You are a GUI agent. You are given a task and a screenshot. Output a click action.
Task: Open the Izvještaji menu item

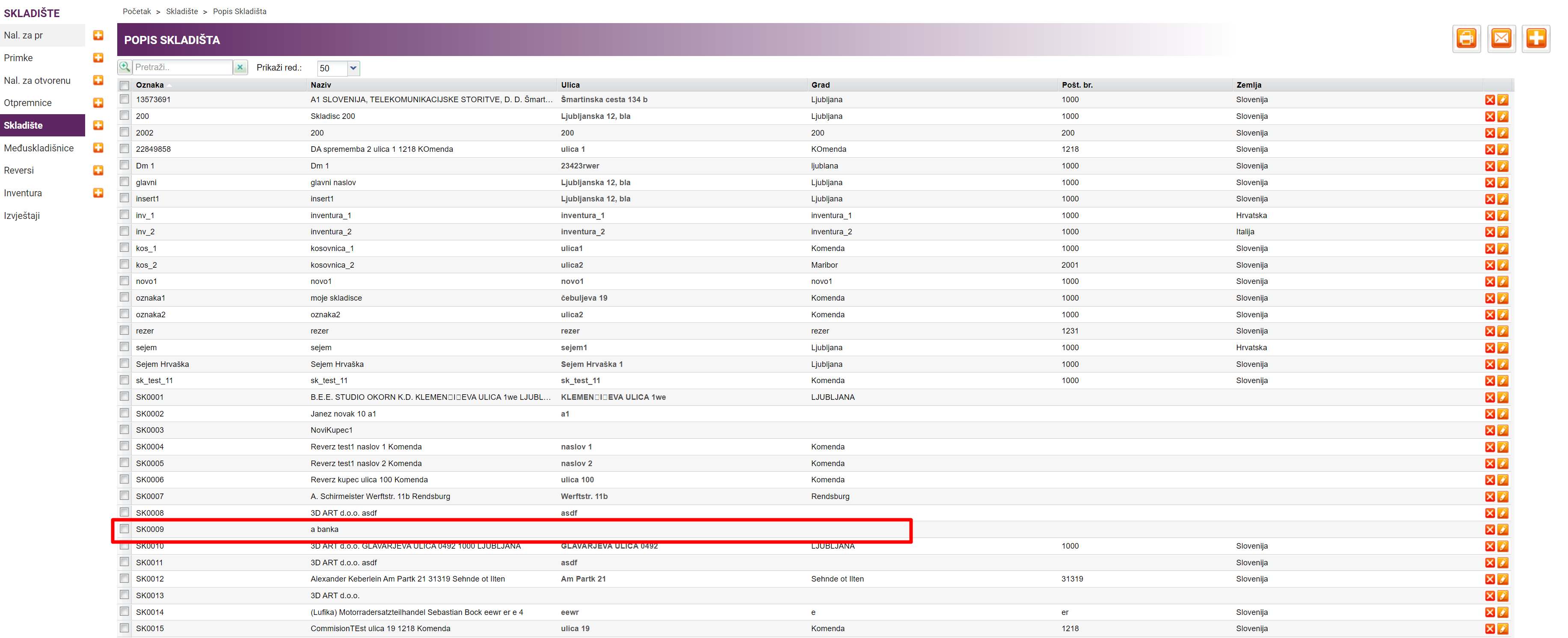[22, 215]
